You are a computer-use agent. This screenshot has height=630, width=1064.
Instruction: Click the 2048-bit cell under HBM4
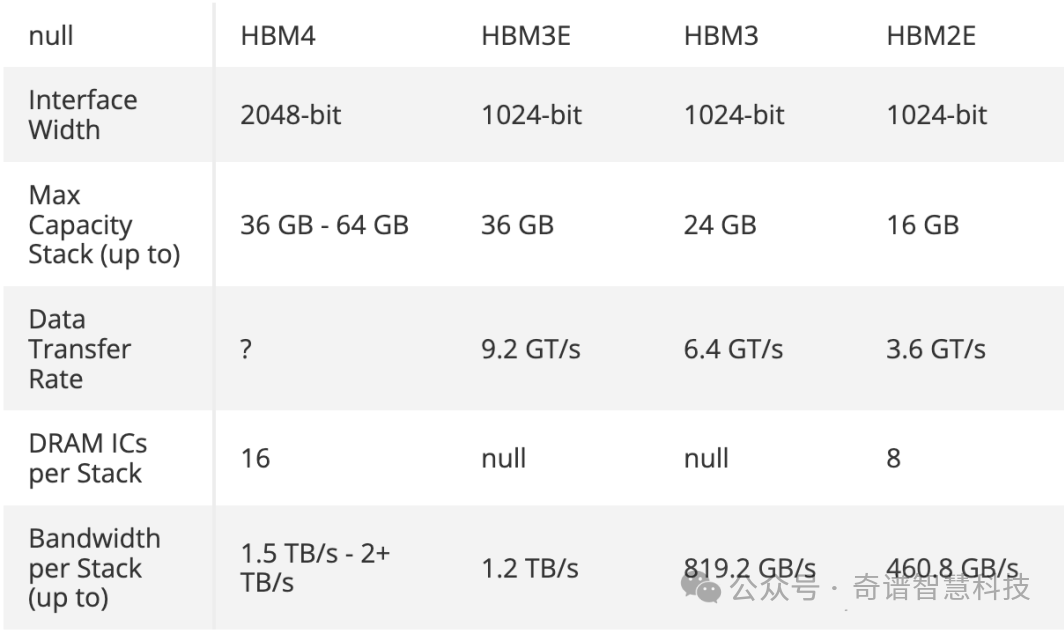point(290,115)
